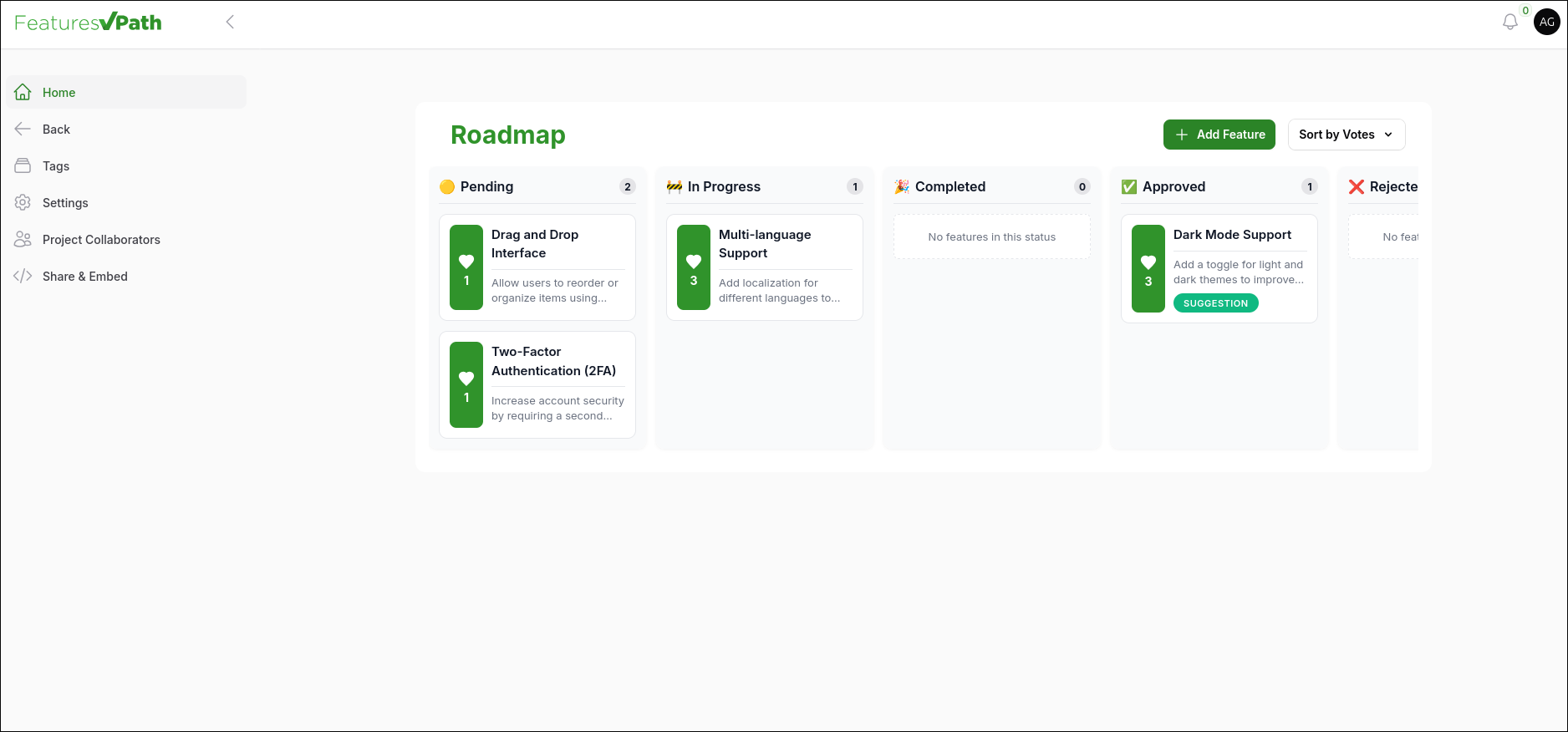The height and width of the screenshot is (732, 1568).
Task: Open the AG user avatar menu
Action: 1546,23
